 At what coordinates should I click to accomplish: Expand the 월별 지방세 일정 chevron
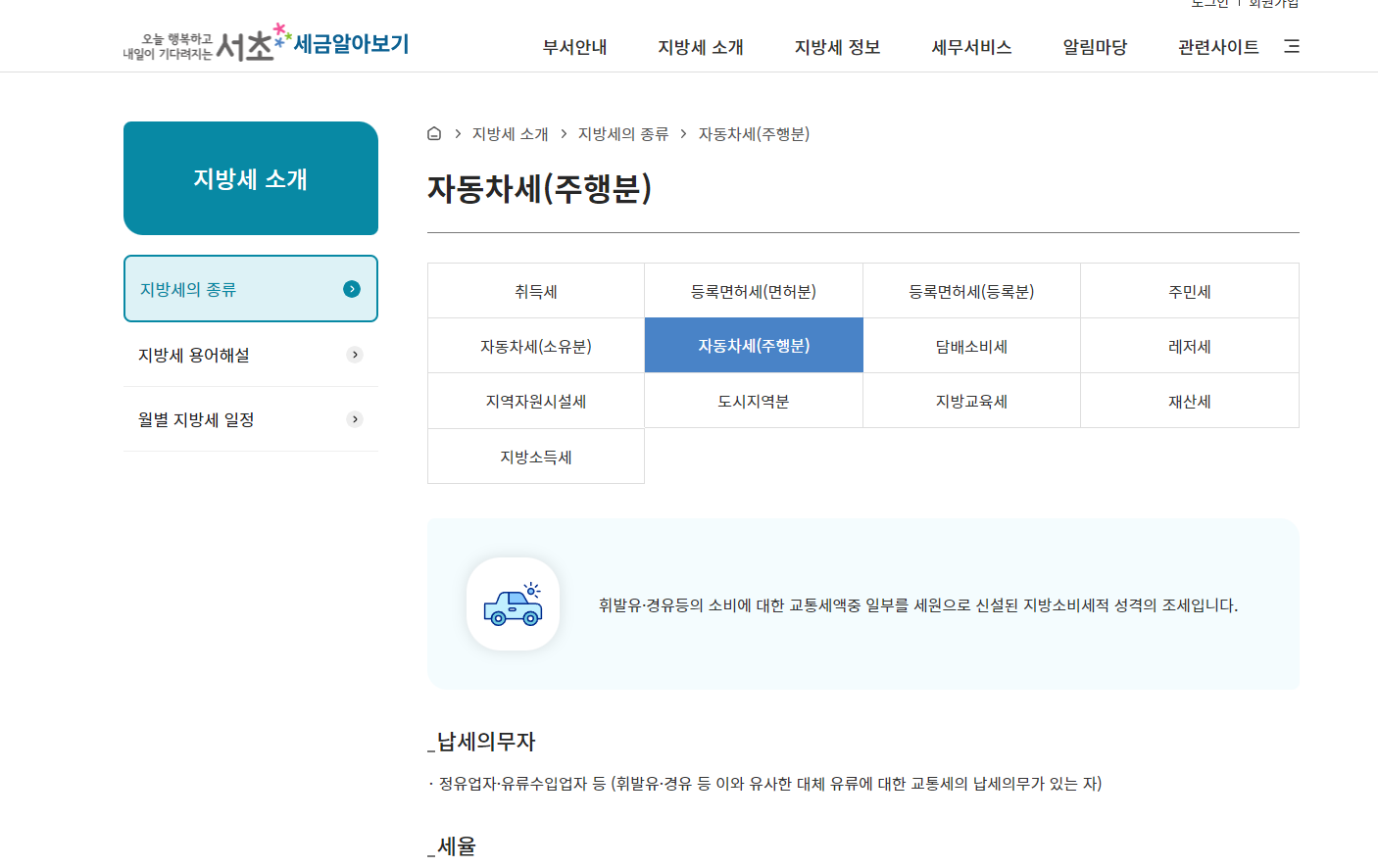pyautogui.click(x=355, y=419)
